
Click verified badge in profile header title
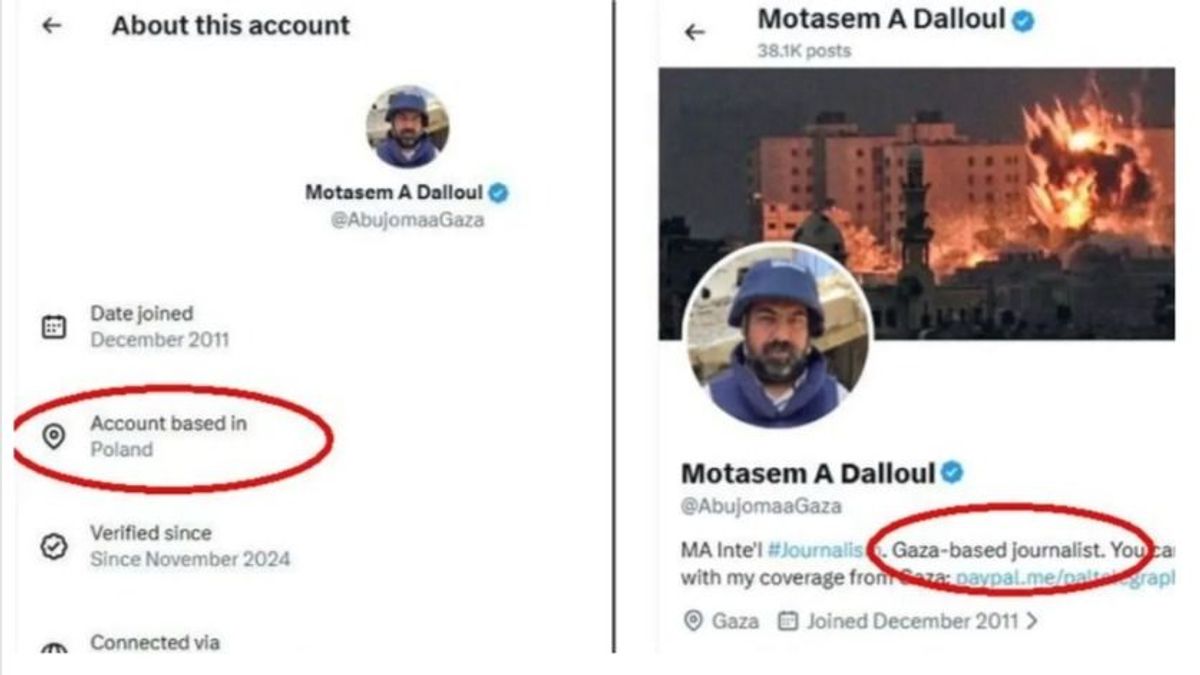click(x=1022, y=20)
